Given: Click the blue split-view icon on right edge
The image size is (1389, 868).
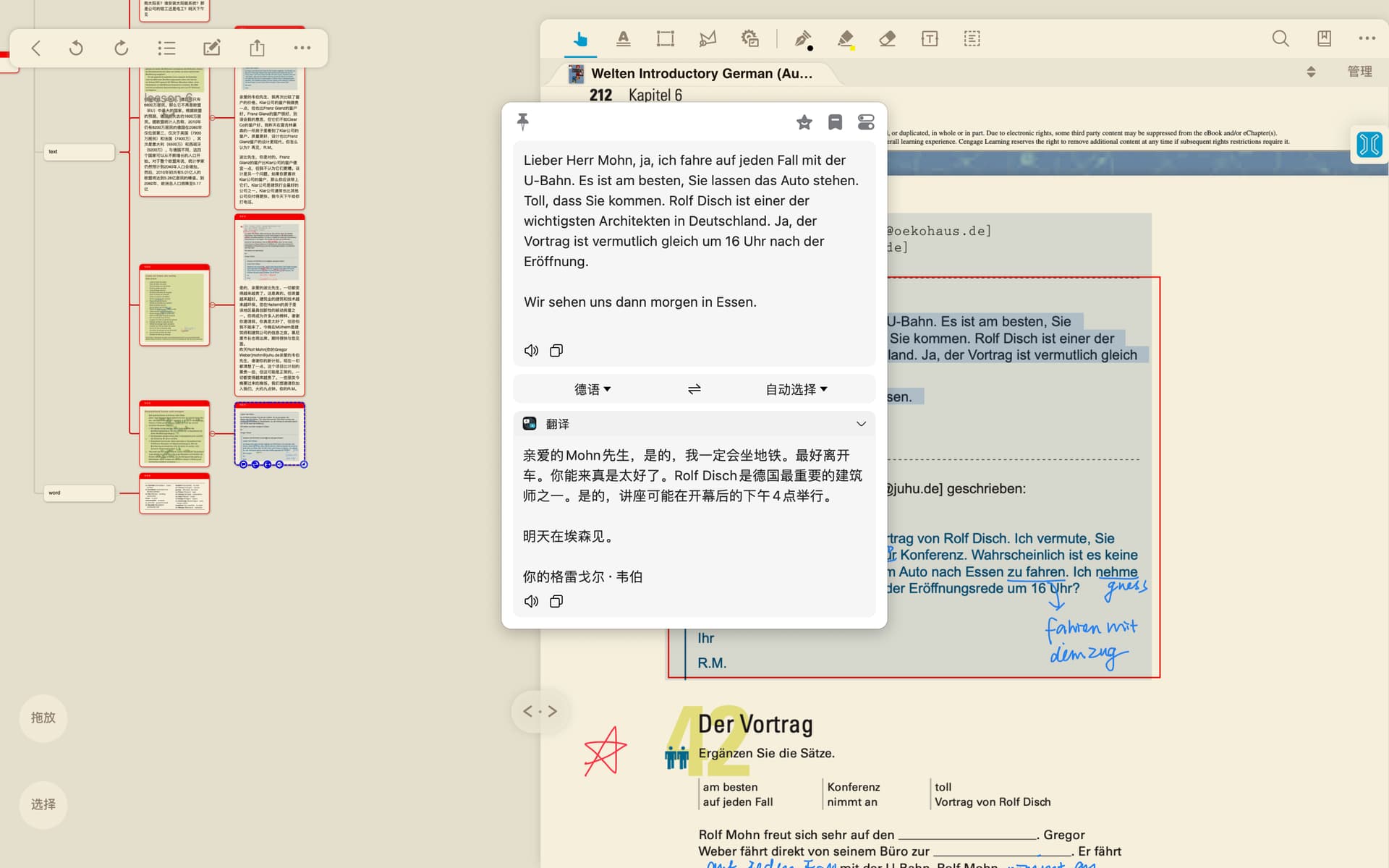Looking at the screenshot, I should tap(1369, 145).
